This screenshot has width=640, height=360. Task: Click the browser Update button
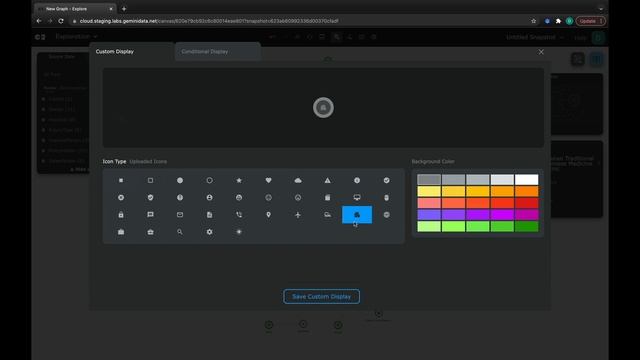tap(591, 21)
